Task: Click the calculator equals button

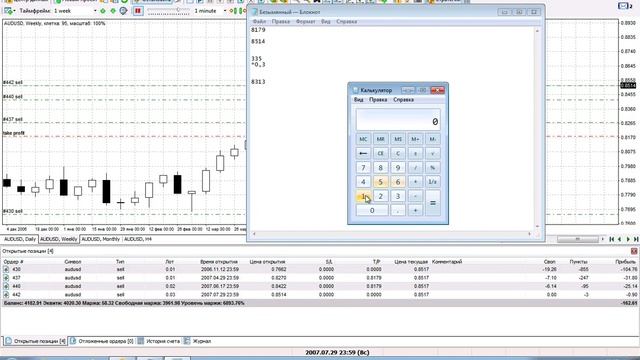Action: (x=433, y=203)
